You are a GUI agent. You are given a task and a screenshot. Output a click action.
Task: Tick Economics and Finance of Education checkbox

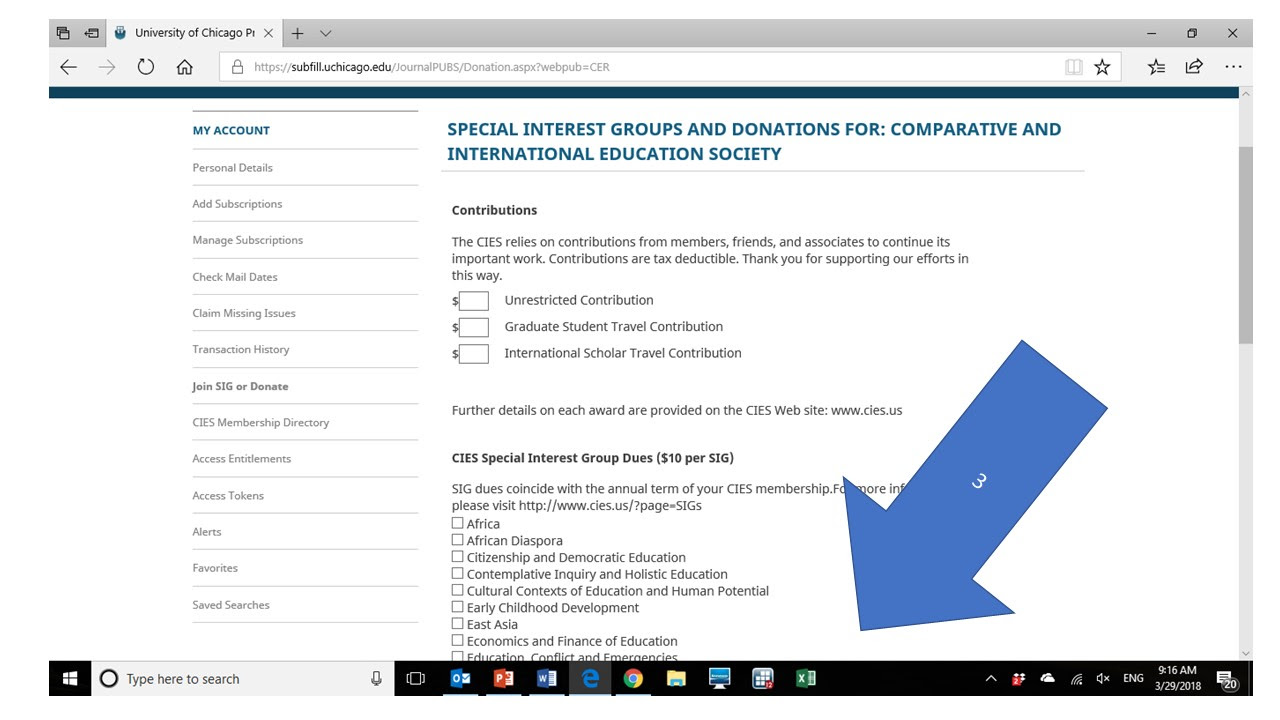tap(458, 641)
